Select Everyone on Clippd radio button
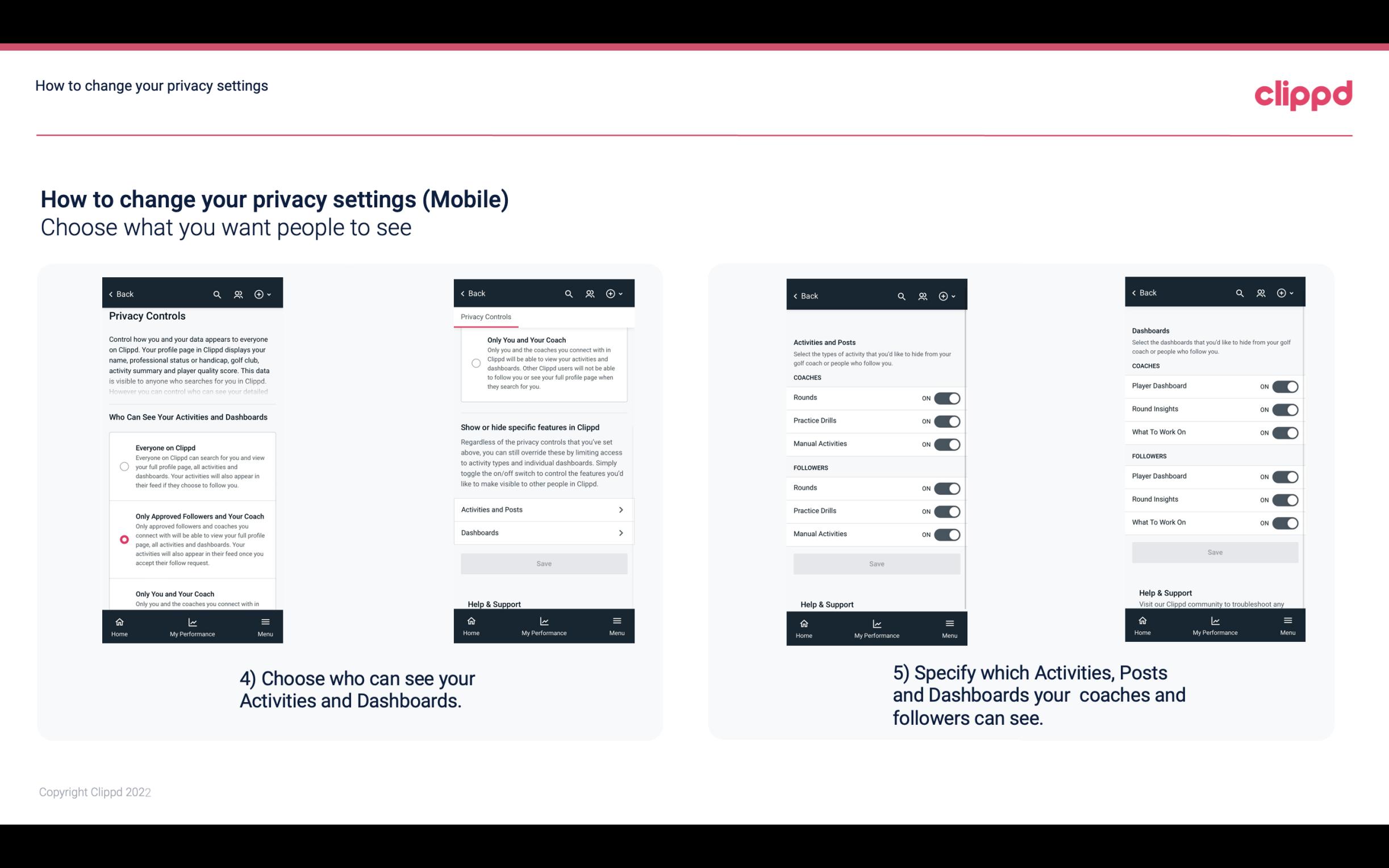1389x868 pixels. tap(123, 466)
